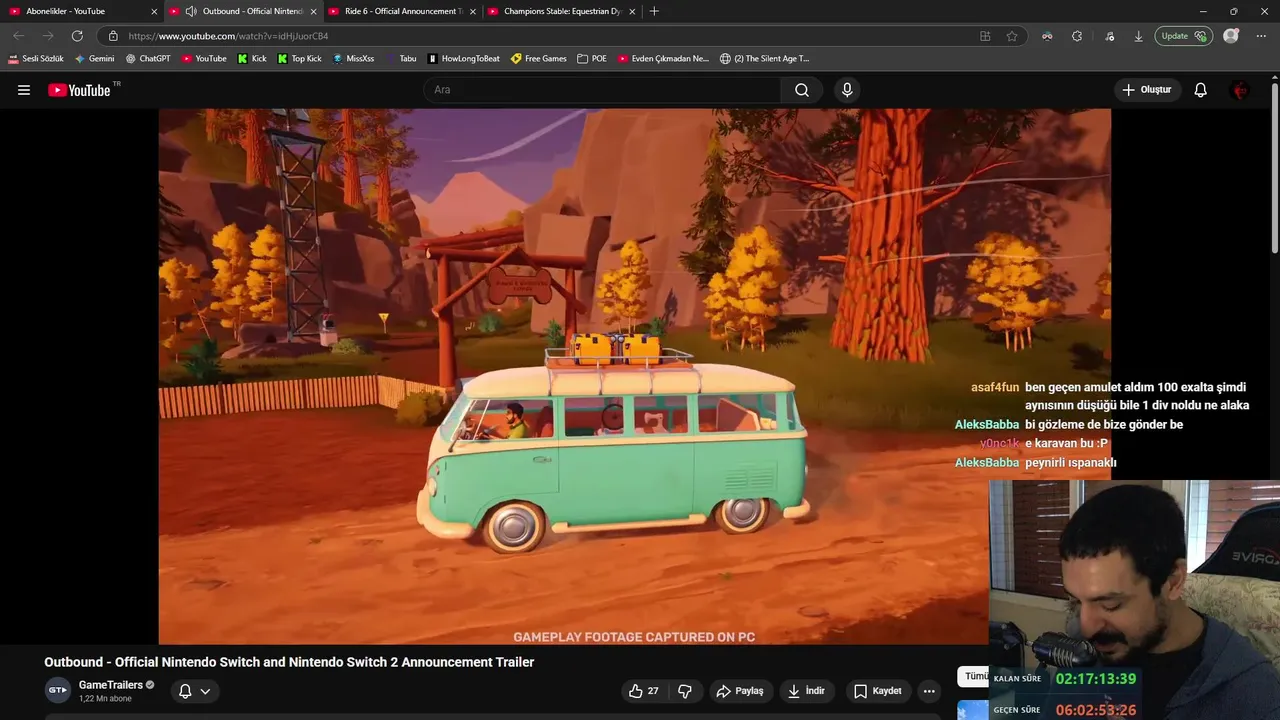Click GameTrailers channel name
Viewport: 1280px width, 720px height.
coord(111,685)
